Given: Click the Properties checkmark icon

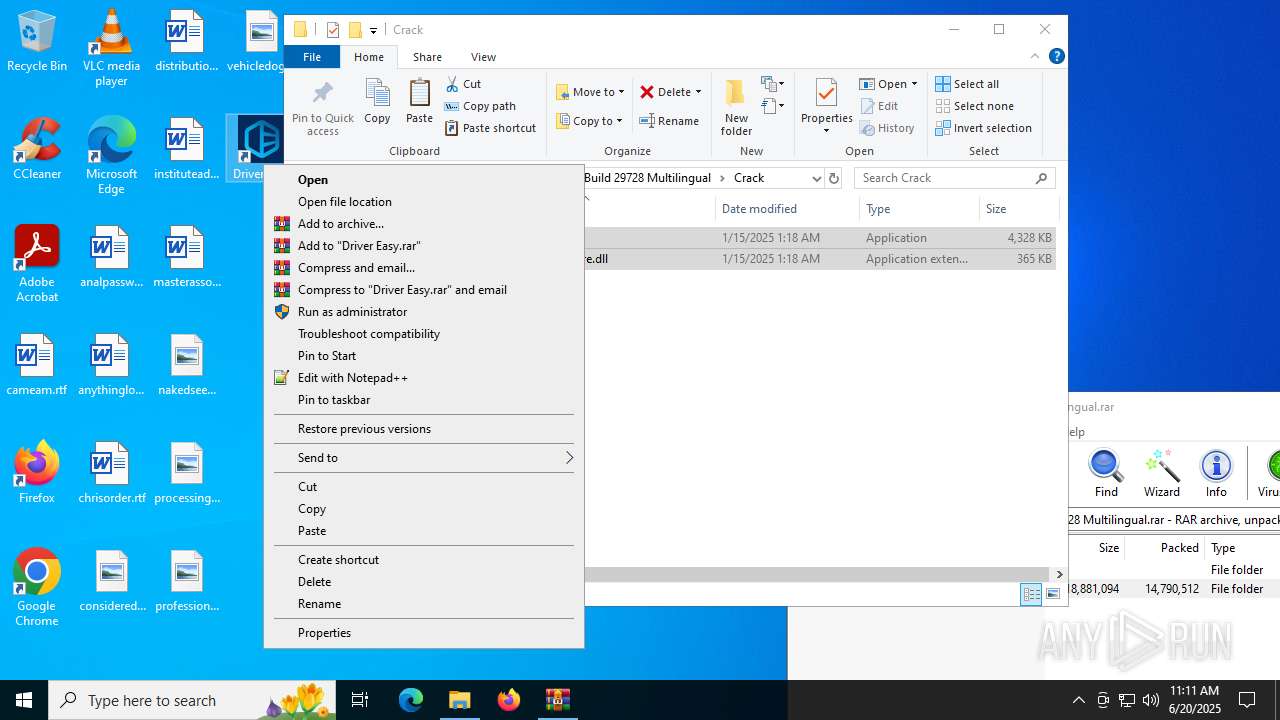Looking at the screenshot, I should (x=826, y=93).
